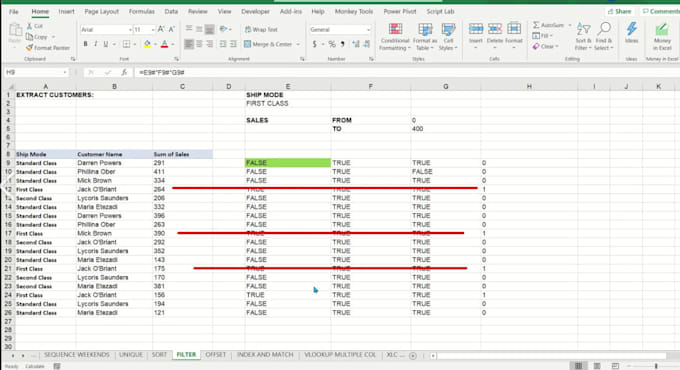This screenshot has height=370, width=680.
Task: Select the Format Painter brush
Action: tap(48, 48)
